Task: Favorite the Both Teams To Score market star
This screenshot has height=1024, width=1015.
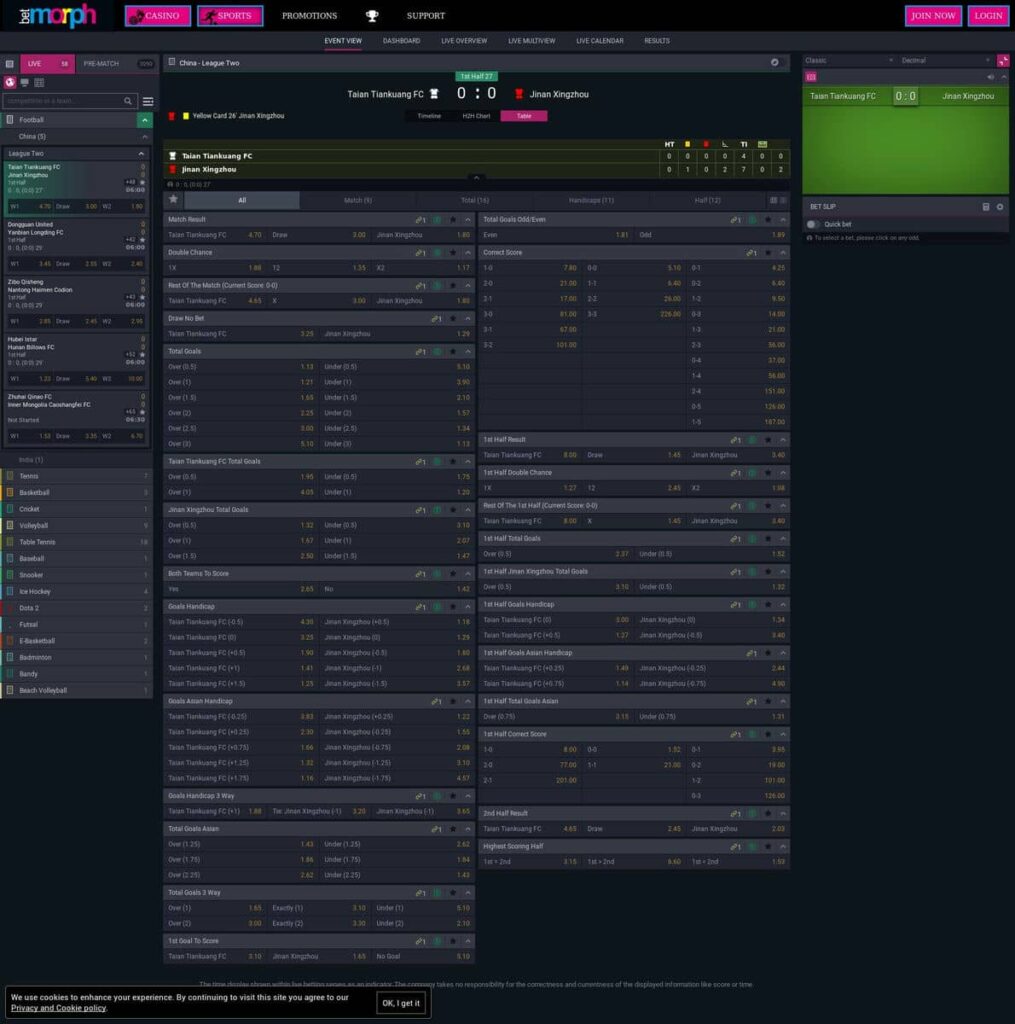Action: point(453,574)
